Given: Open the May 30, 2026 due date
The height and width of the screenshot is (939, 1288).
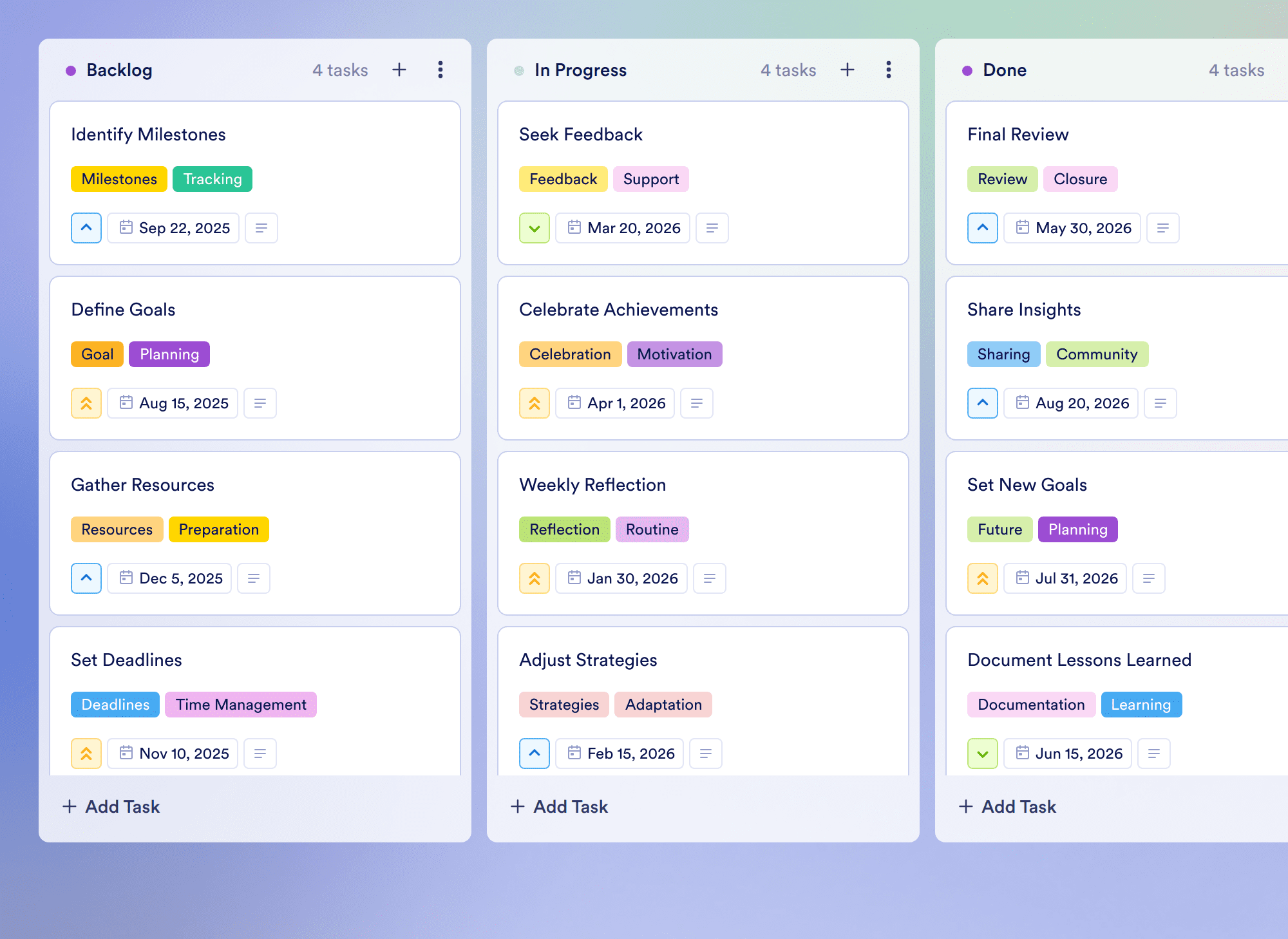Looking at the screenshot, I should tap(1072, 228).
